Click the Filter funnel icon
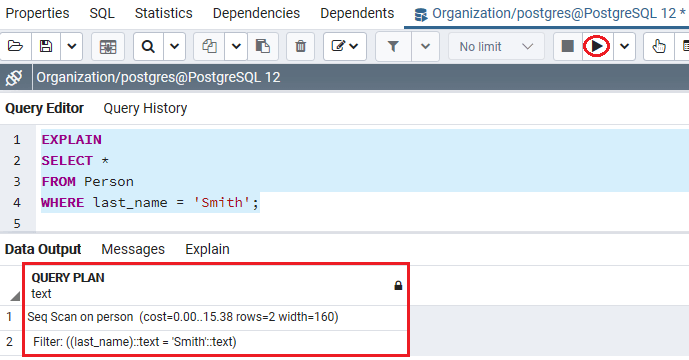 pyautogui.click(x=393, y=46)
